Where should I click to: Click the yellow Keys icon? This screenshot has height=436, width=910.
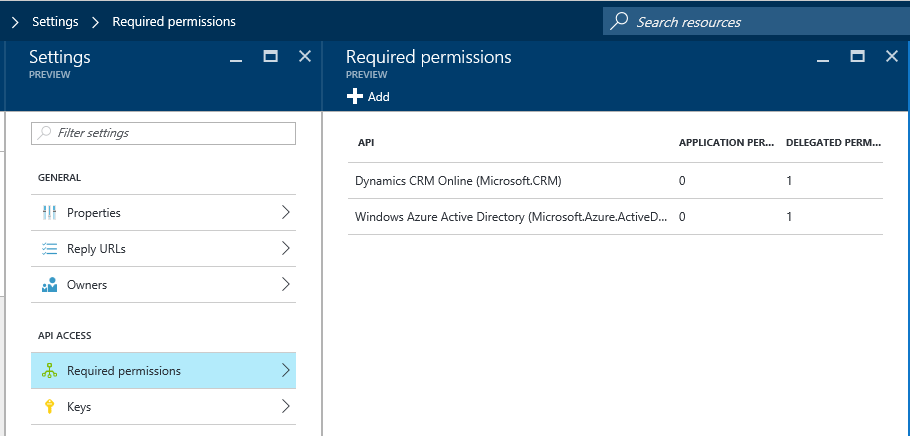pos(49,407)
